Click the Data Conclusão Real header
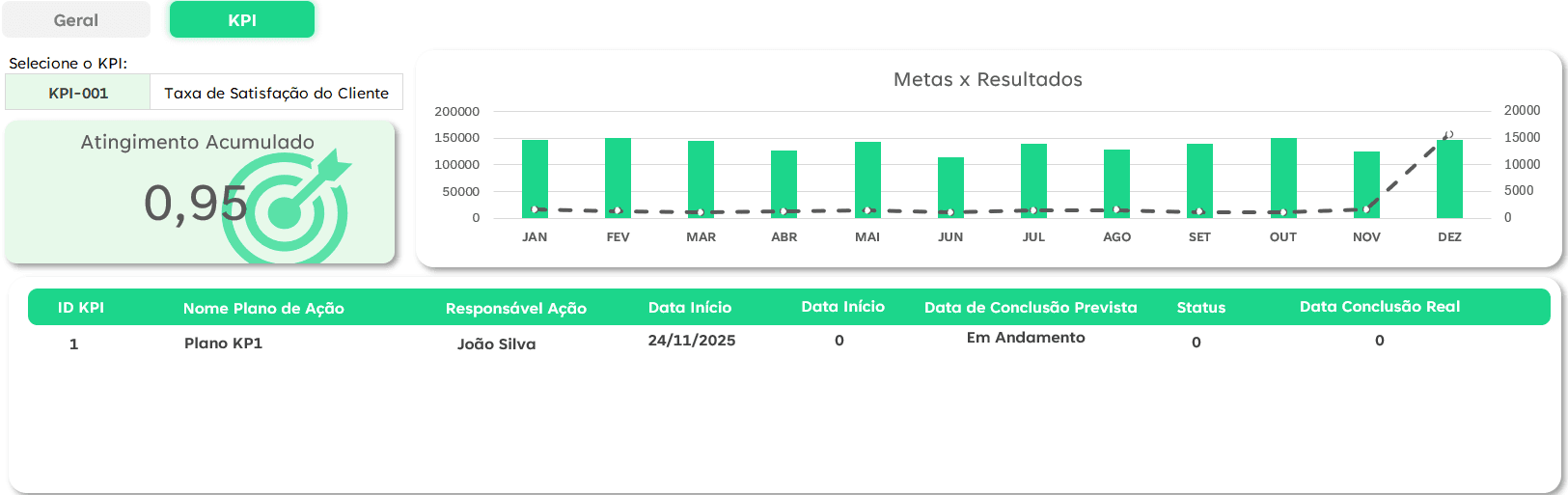Image resolution: width=1568 pixels, height=495 pixels. pos(1379,307)
